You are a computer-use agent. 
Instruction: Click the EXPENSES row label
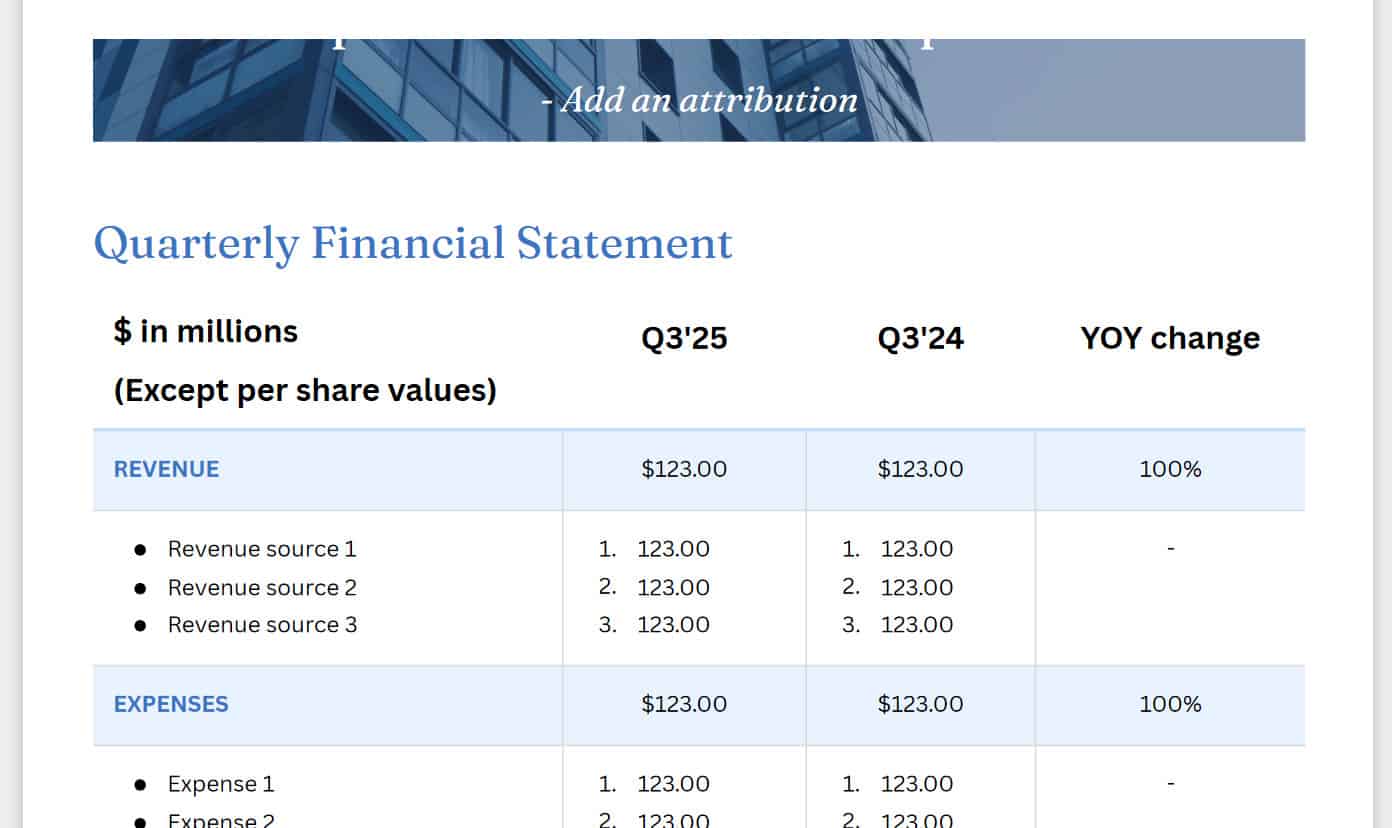click(x=171, y=704)
